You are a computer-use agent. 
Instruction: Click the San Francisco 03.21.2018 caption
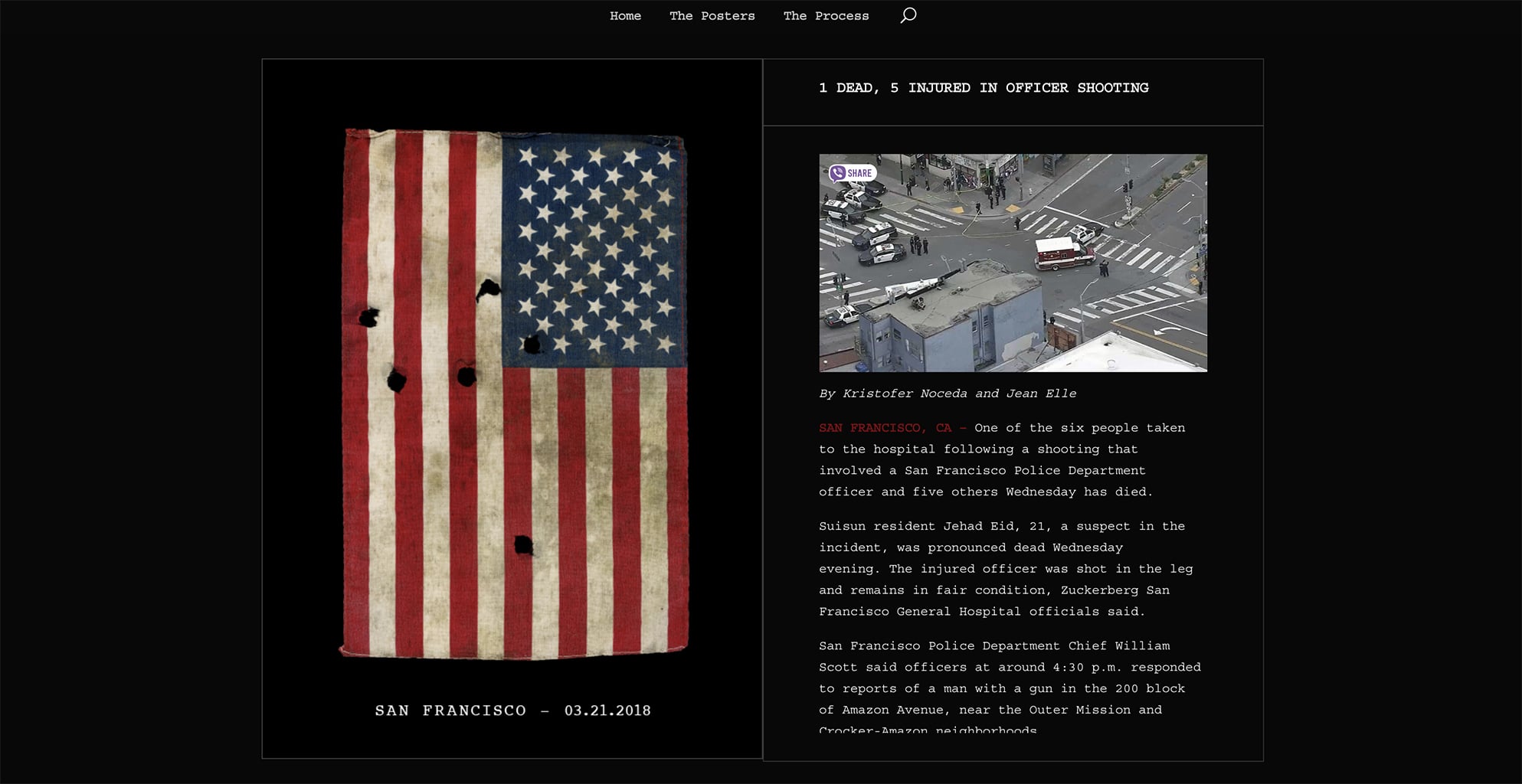point(512,710)
